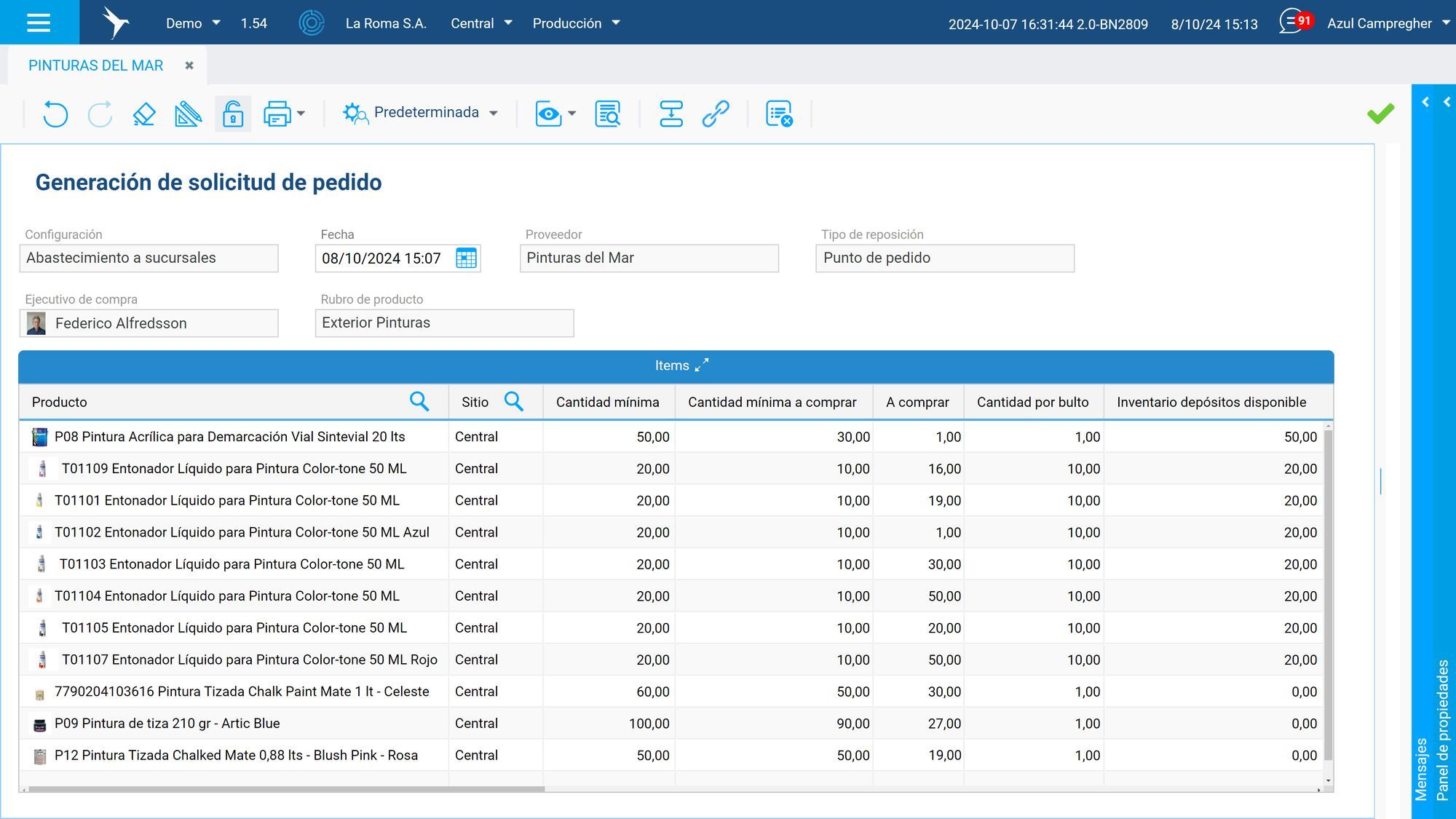Sort by Cantidad mínima column header
Image resolution: width=1456 pixels, height=819 pixels.
click(607, 402)
